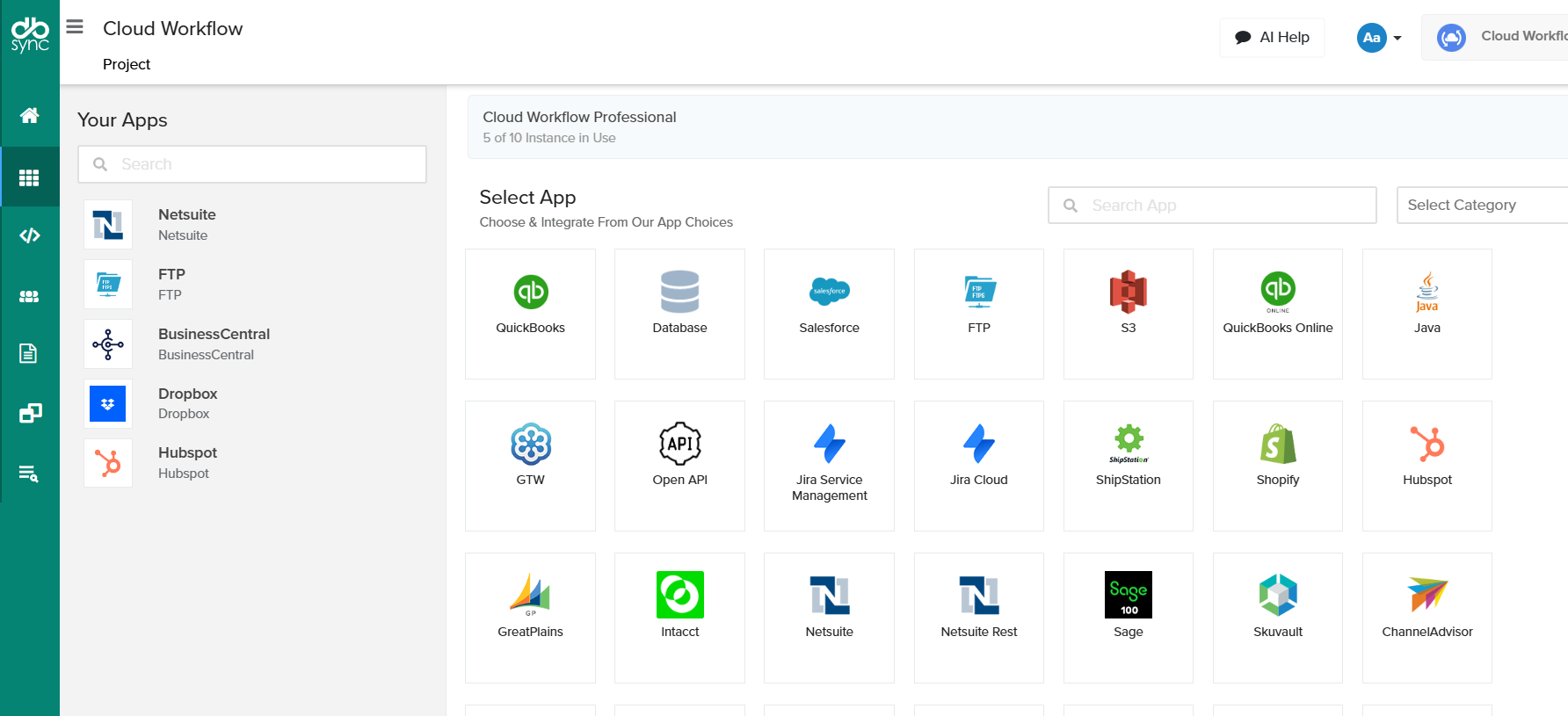Open the Cloud Workflow product switcher
1568x716 pixels.
1495,37
